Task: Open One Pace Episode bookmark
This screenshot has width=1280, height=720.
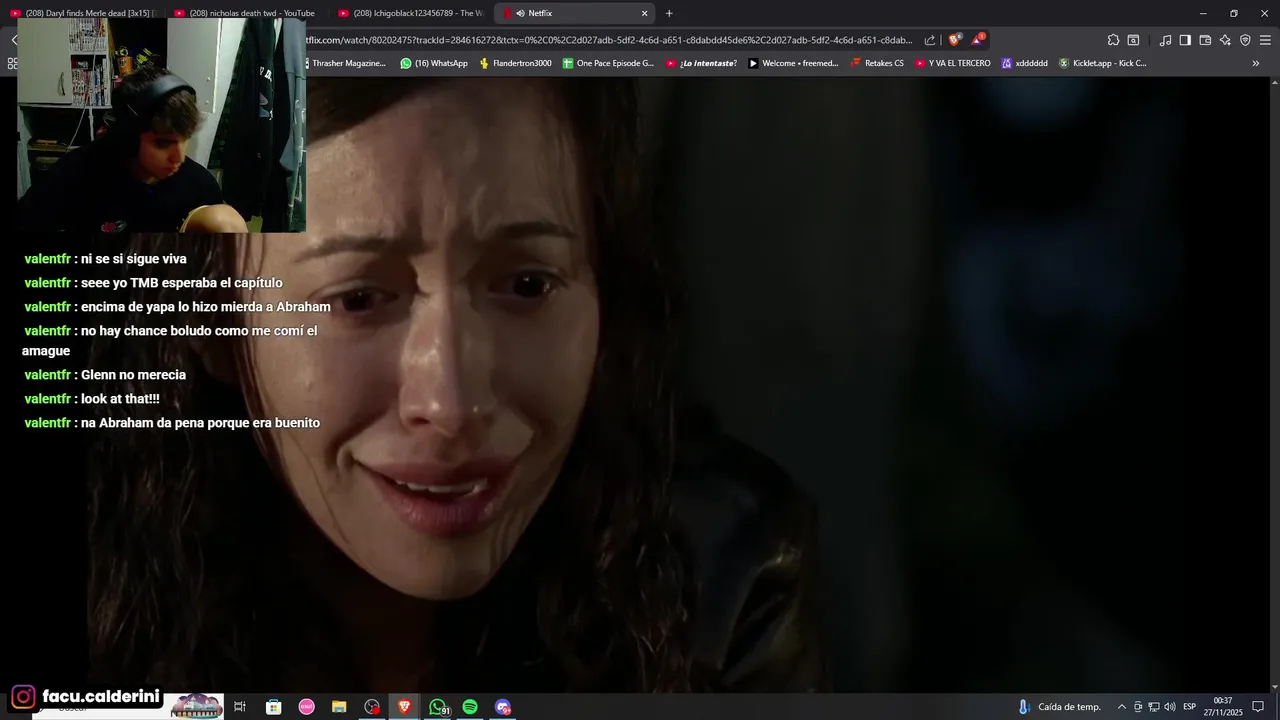Action: pos(608,63)
